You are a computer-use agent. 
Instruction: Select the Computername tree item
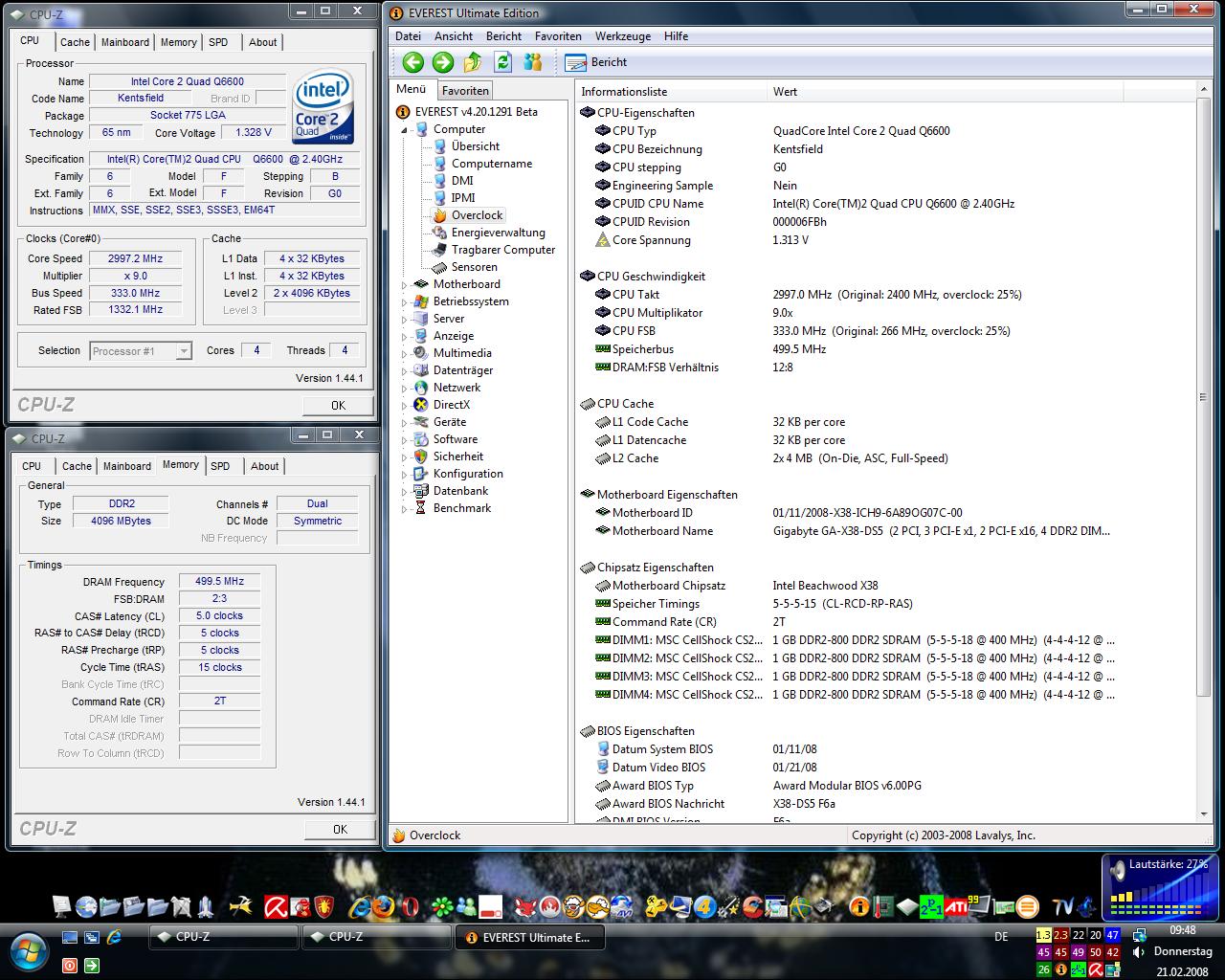coord(482,164)
